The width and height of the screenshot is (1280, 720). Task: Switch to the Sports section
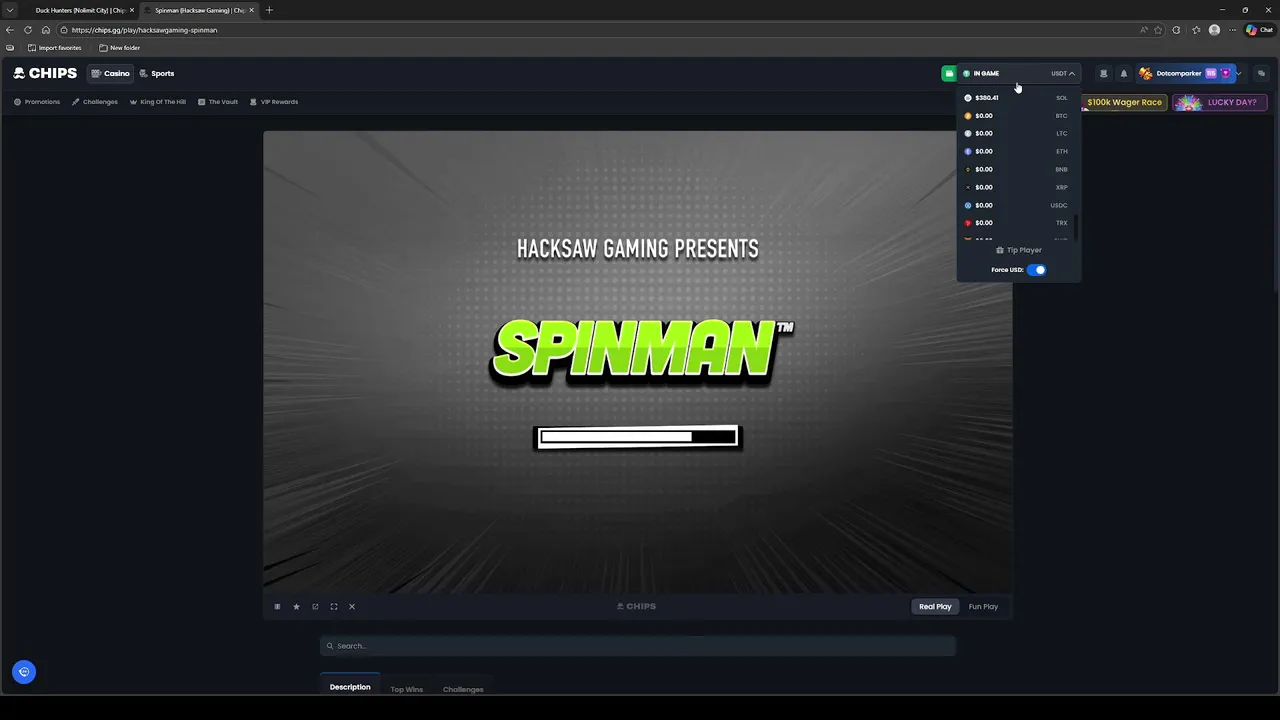157,73
